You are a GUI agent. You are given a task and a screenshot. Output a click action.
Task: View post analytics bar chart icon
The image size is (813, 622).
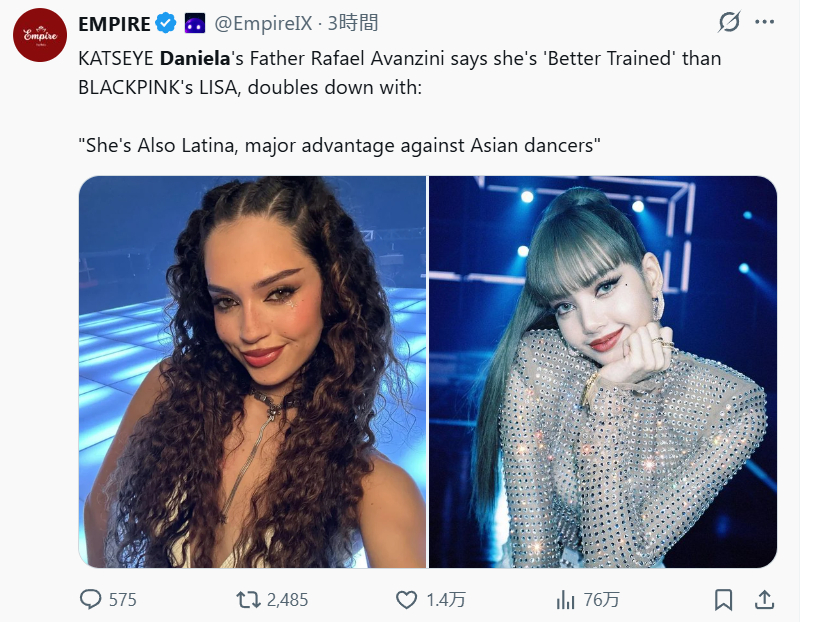565,600
